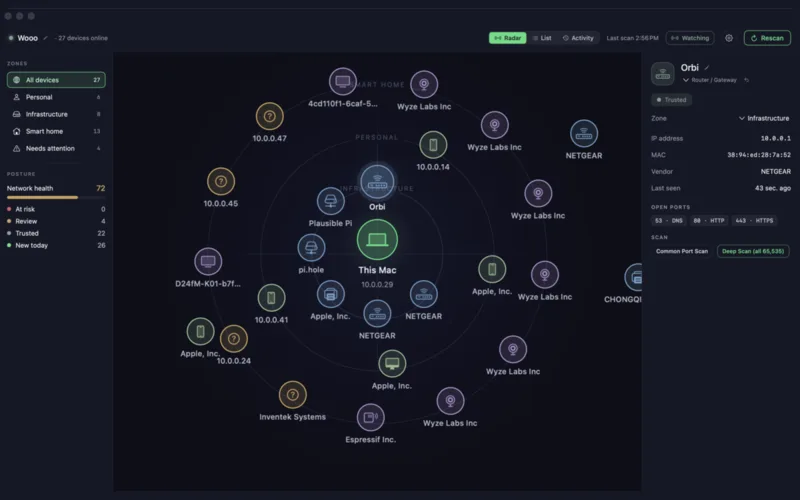
Task: Switch to the Radar view tab
Action: [x=508, y=38]
